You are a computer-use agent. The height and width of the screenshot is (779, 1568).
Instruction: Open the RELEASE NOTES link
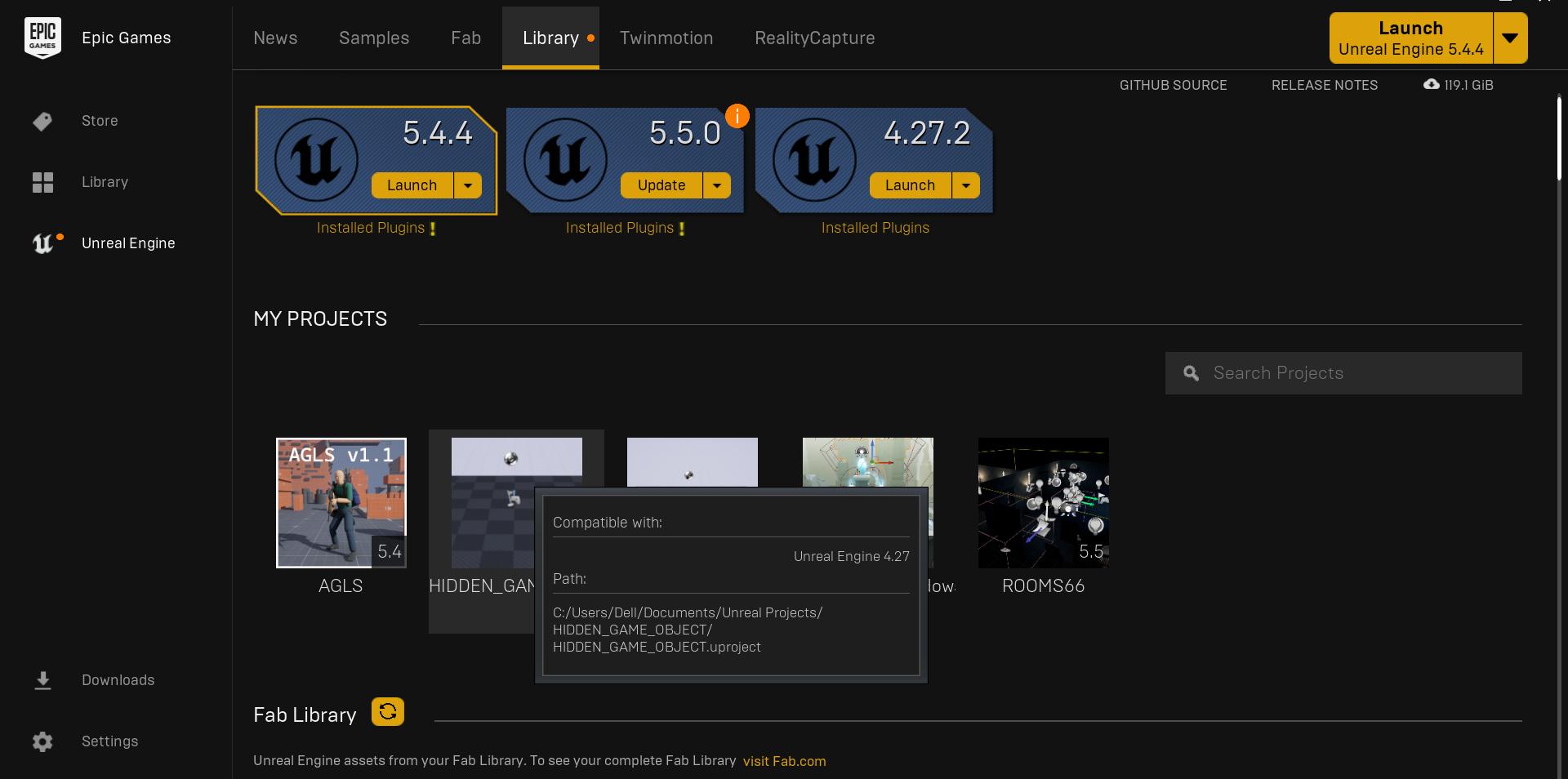point(1325,85)
